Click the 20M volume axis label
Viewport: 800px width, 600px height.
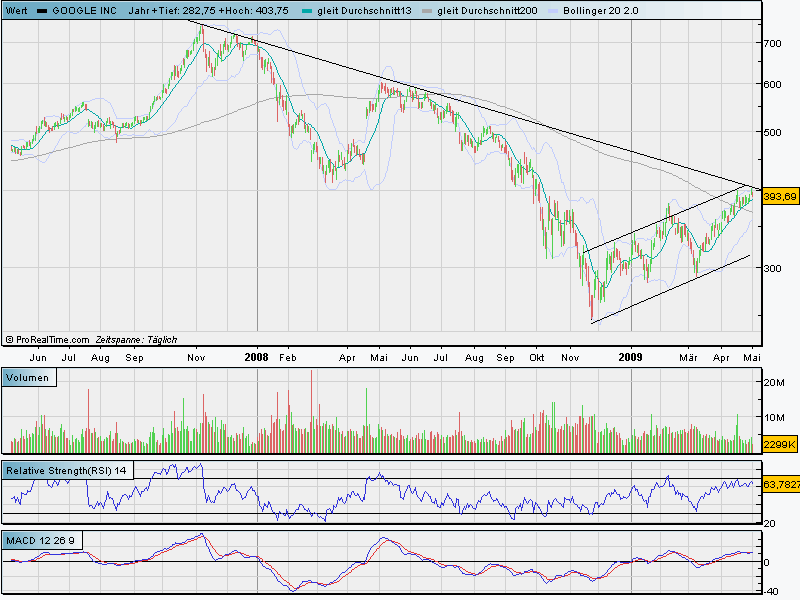774,382
